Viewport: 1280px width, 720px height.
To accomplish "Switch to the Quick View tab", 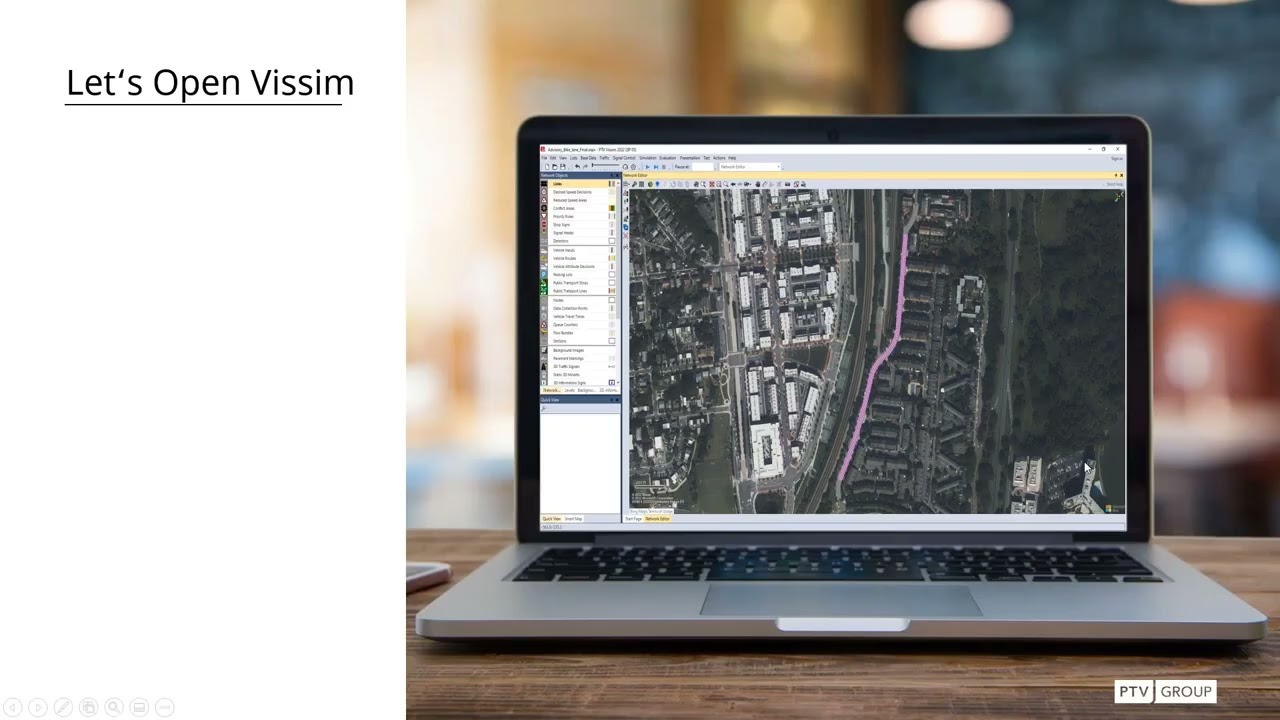I will click(551, 519).
